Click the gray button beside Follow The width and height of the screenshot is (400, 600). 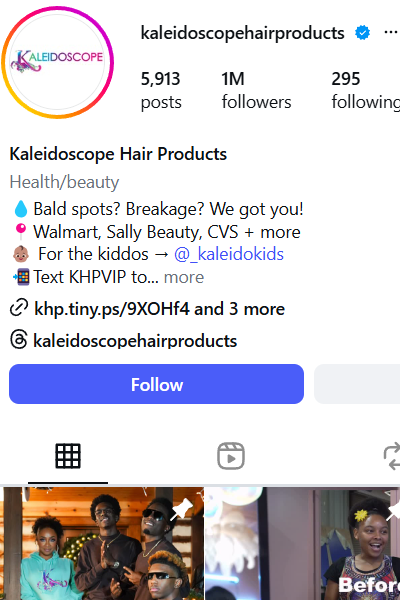click(x=357, y=384)
